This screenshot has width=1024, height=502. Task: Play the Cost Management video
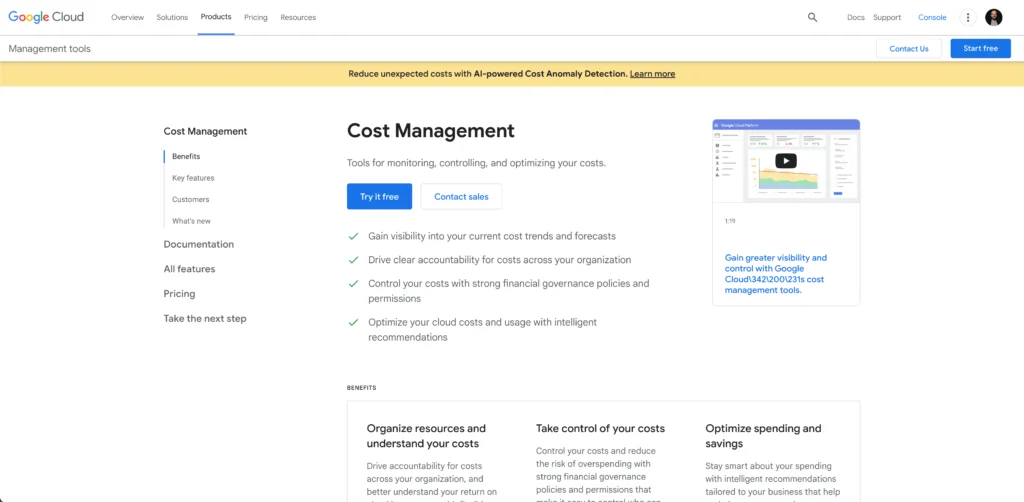pyautogui.click(x=786, y=161)
